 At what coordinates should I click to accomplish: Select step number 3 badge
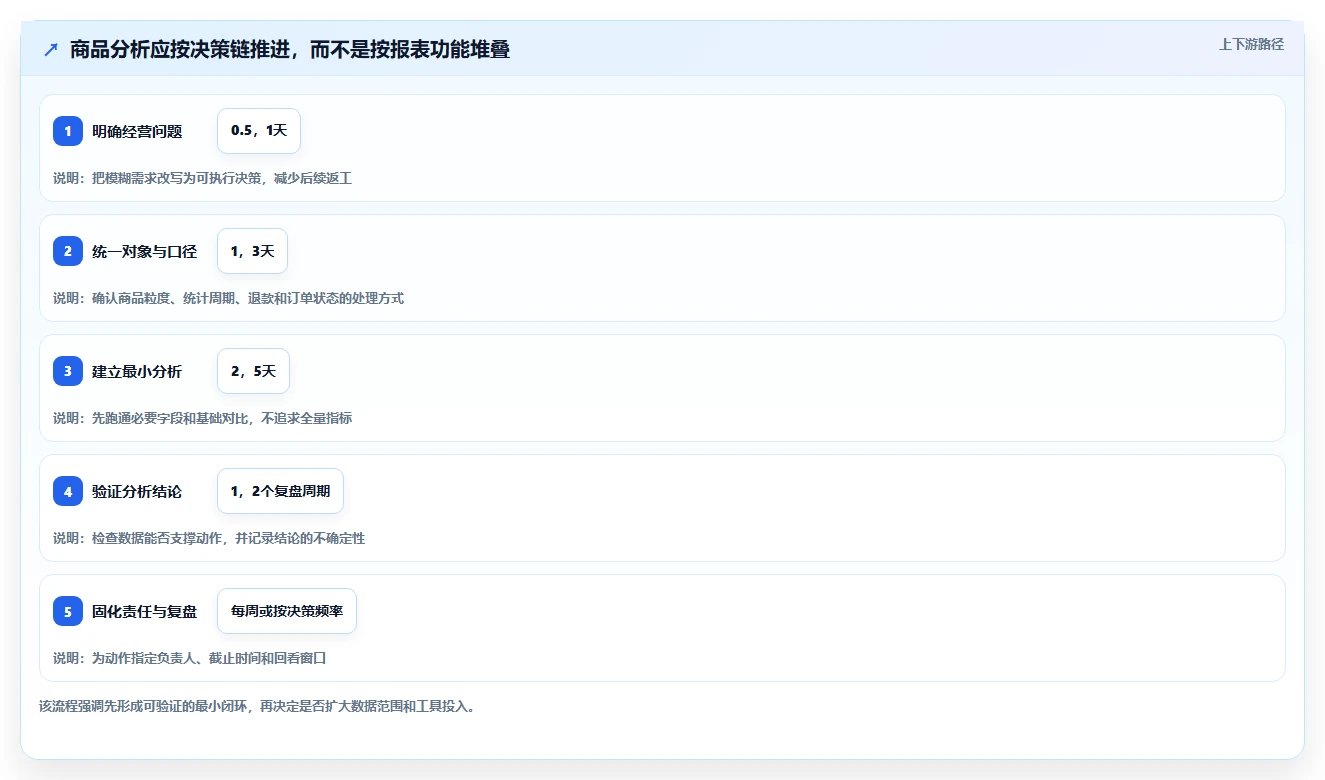tap(68, 371)
